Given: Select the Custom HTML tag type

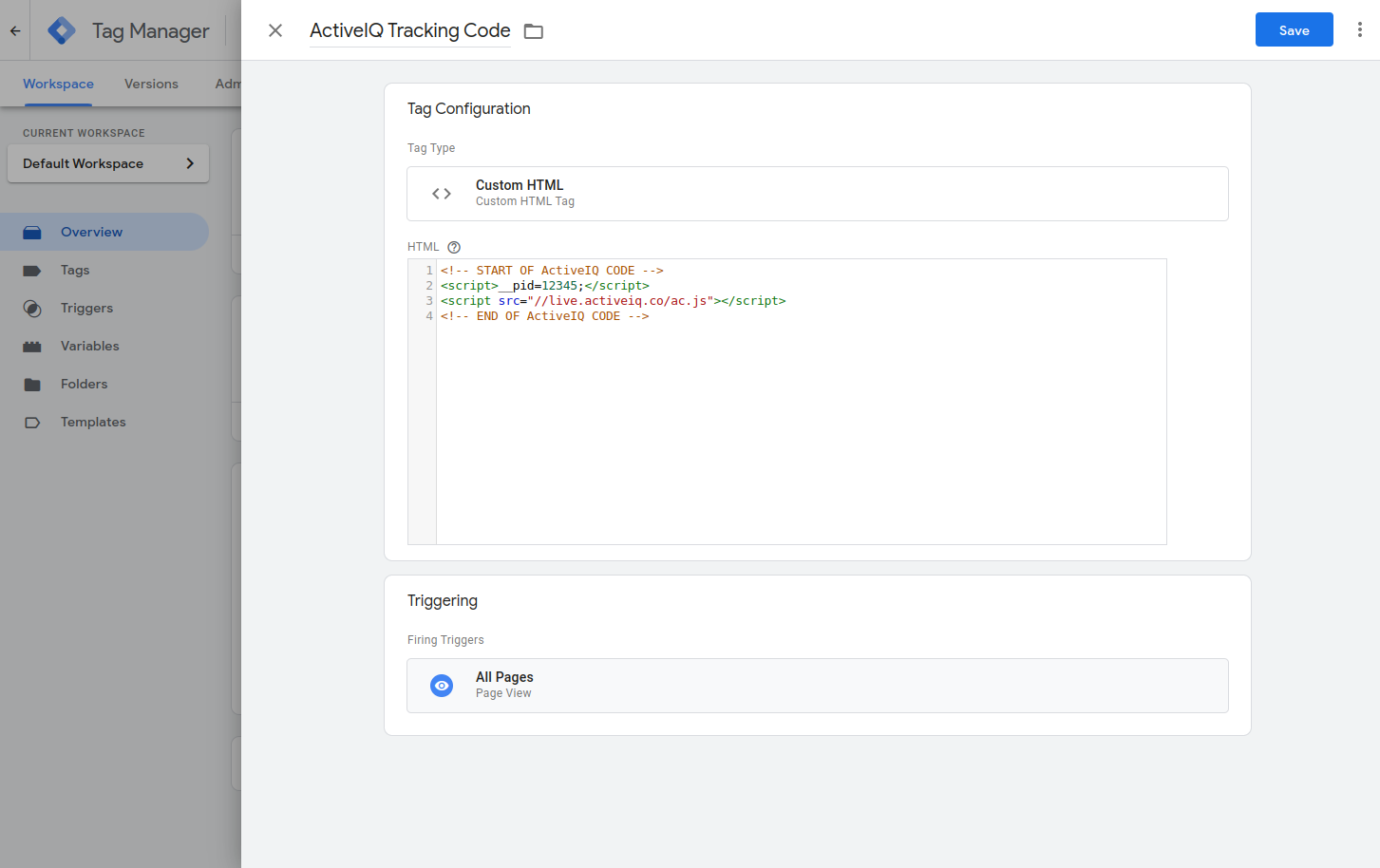Looking at the screenshot, I should click(818, 194).
